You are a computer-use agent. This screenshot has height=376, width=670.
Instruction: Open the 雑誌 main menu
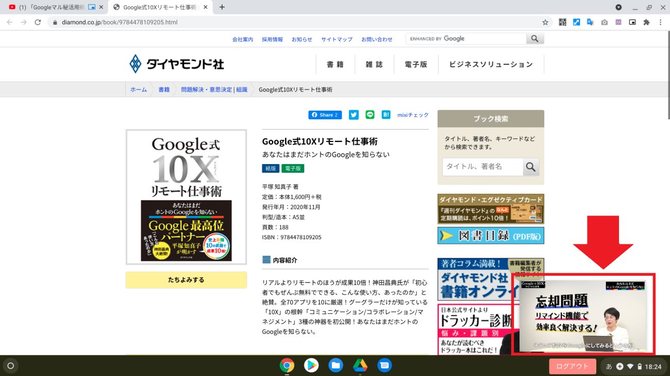374,65
